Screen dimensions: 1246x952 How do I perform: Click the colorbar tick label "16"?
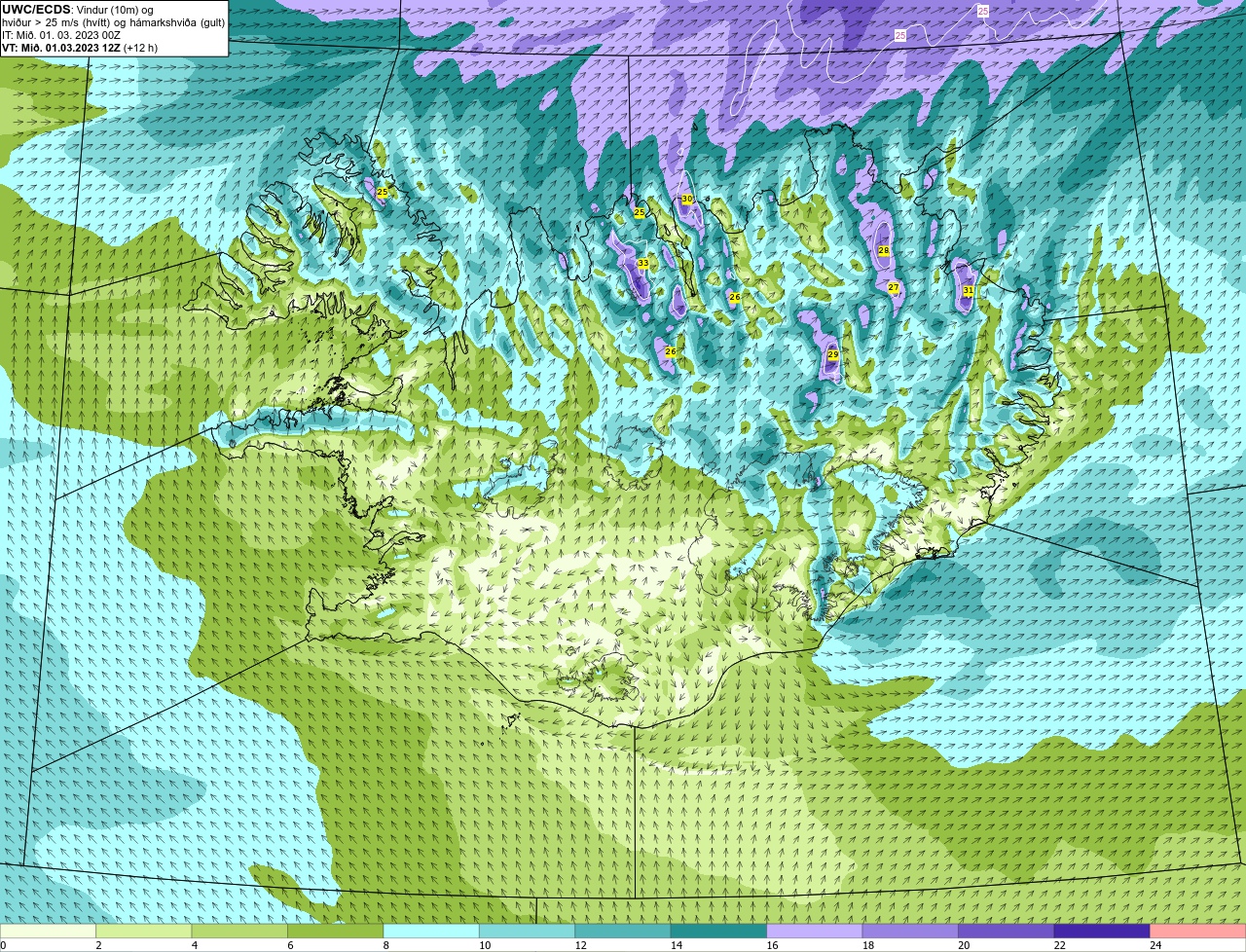[772, 945]
